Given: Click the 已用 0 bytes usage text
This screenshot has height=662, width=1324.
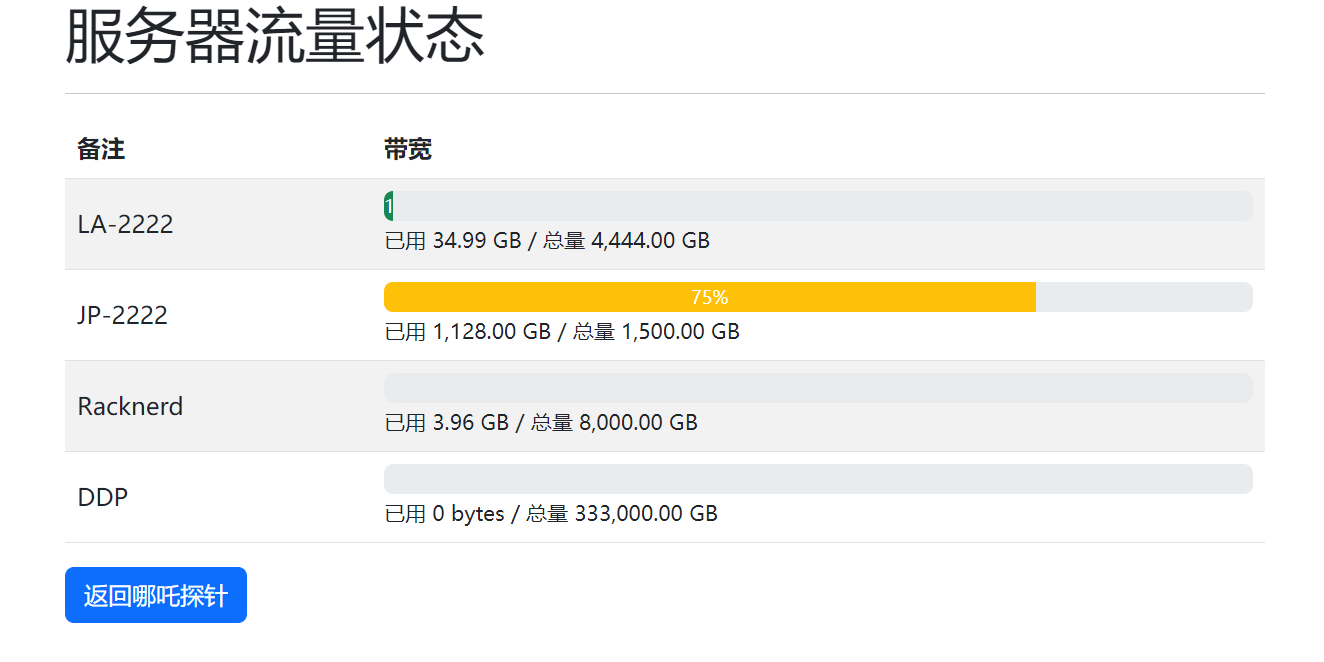Looking at the screenshot, I should [445, 514].
